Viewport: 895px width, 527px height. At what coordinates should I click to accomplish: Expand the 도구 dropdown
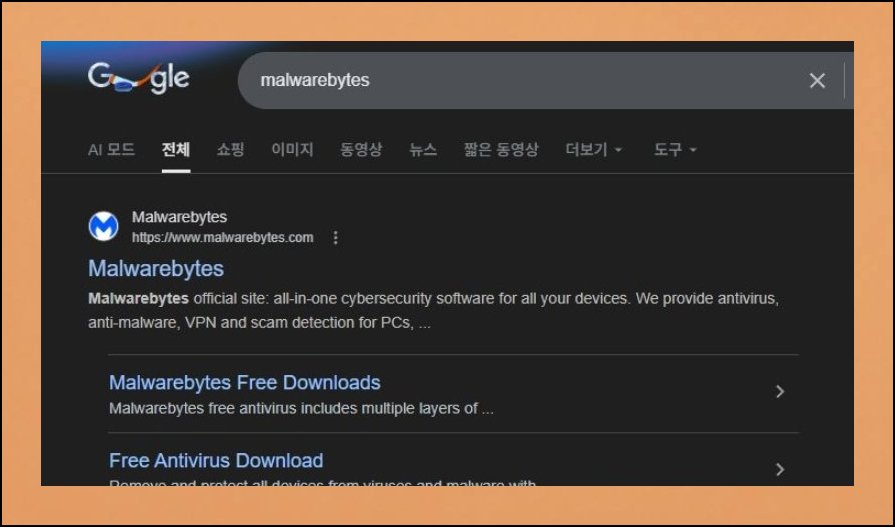[675, 150]
